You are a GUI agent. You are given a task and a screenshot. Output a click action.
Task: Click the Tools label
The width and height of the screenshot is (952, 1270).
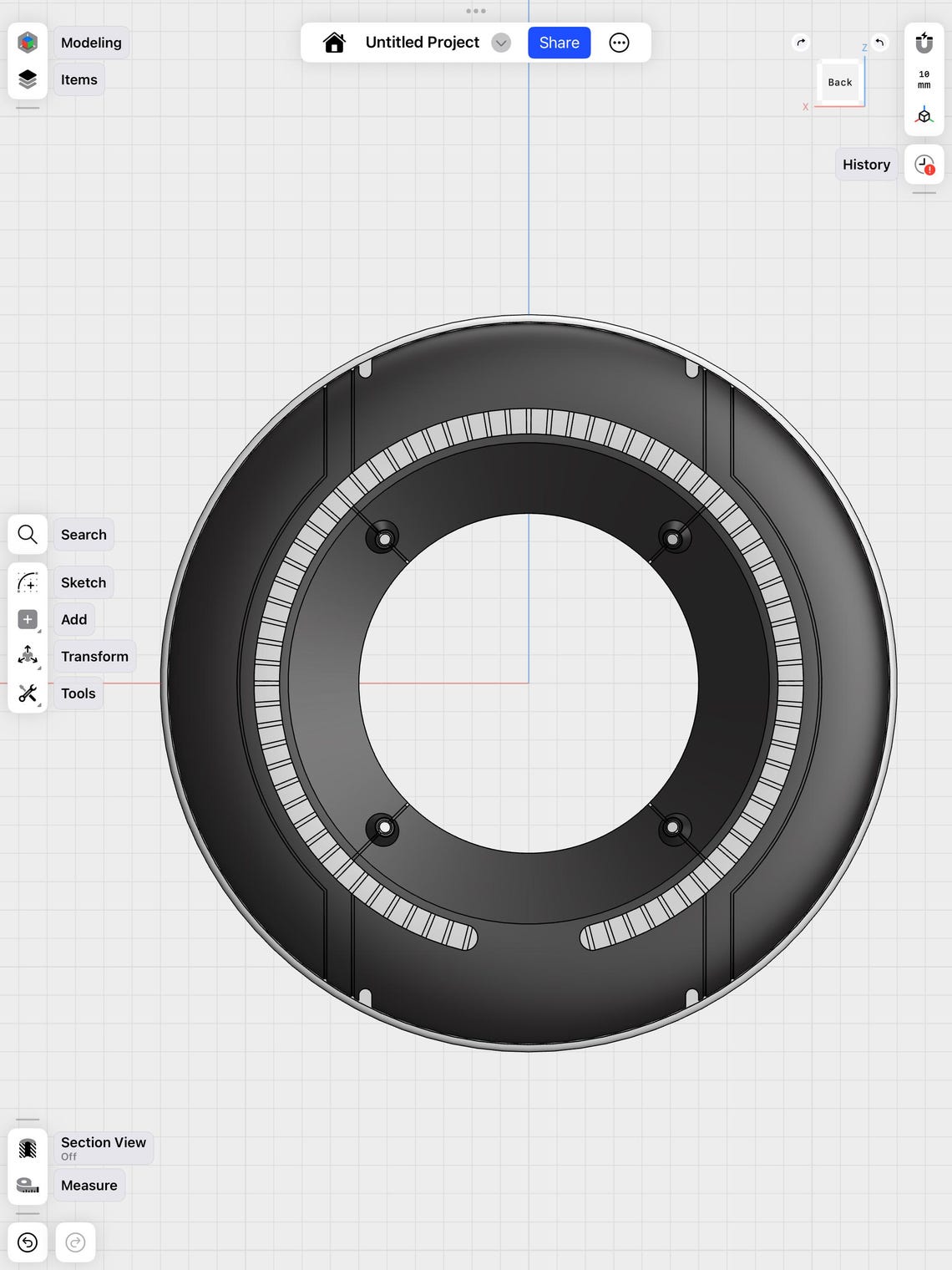pyautogui.click(x=78, y=693)
